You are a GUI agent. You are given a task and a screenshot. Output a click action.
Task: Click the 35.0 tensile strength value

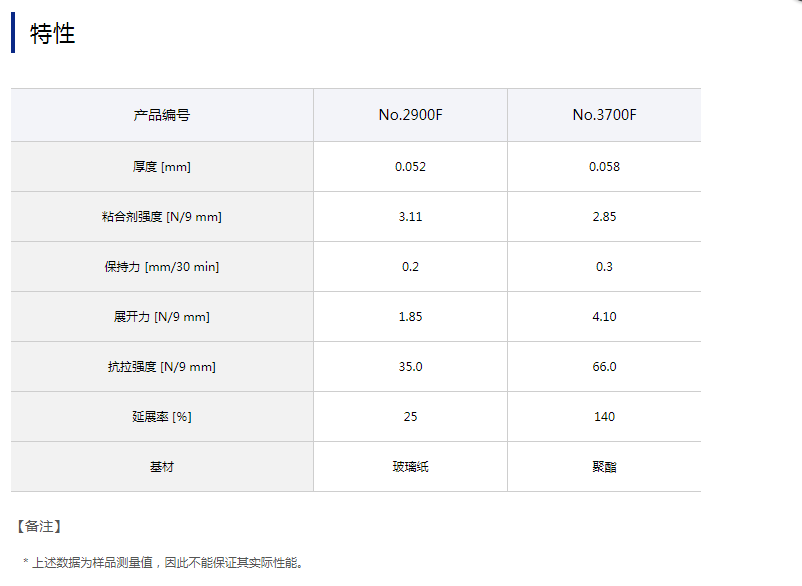(410, 367)
